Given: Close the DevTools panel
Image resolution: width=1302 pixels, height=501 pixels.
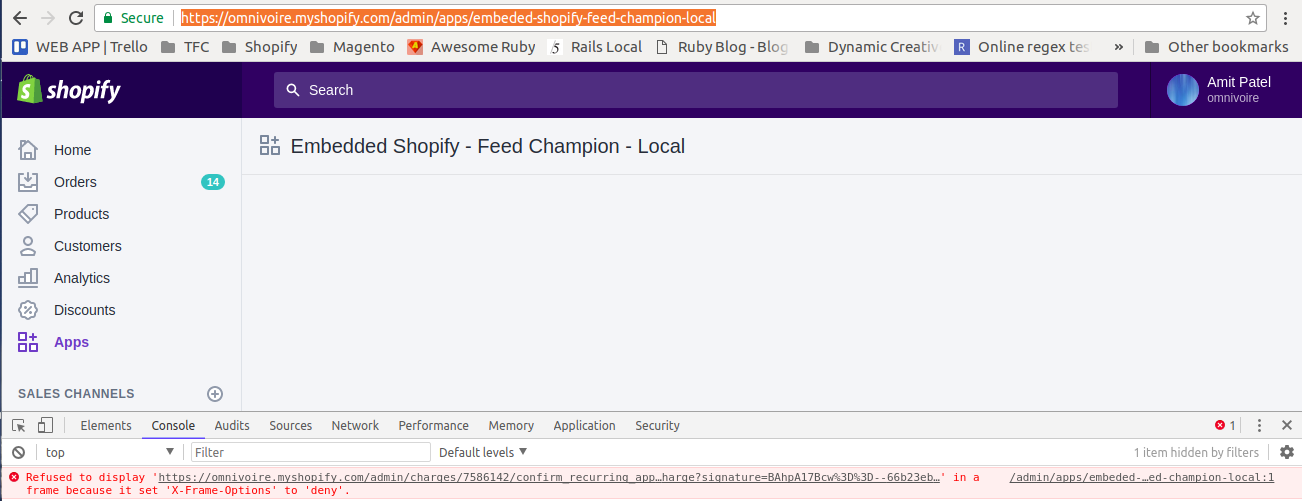Looking at the screenshot, I should tap(1287, 425).
